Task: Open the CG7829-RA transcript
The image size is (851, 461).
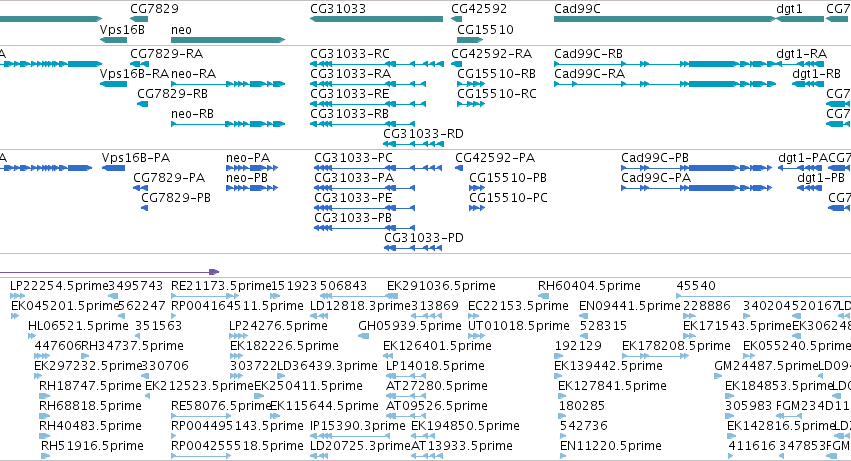Action: [167, 54]
